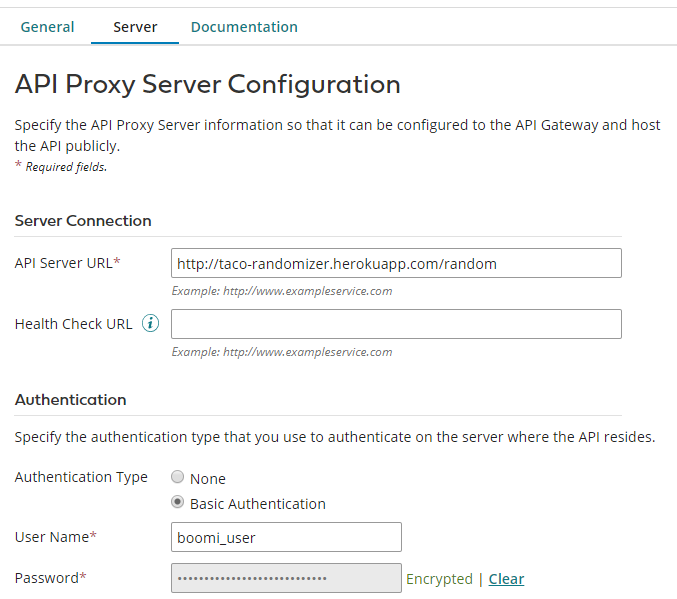The width and height of the screenshot is (677, 599).
Task: Click the Server Connection section header
Action: [x=83, y=220]
